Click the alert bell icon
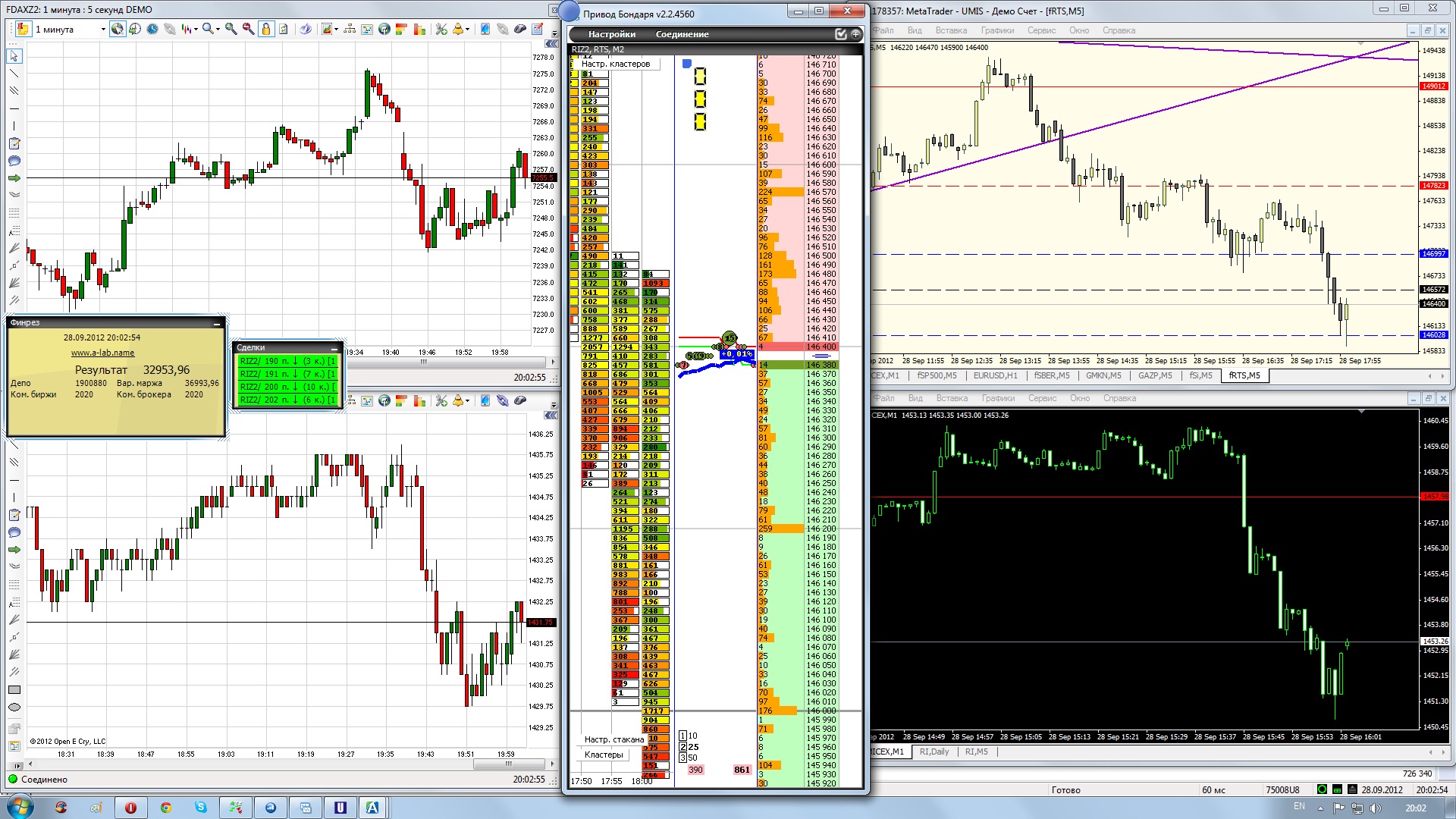The height and width of the screenshot is (819, 1456). [457, 29]
